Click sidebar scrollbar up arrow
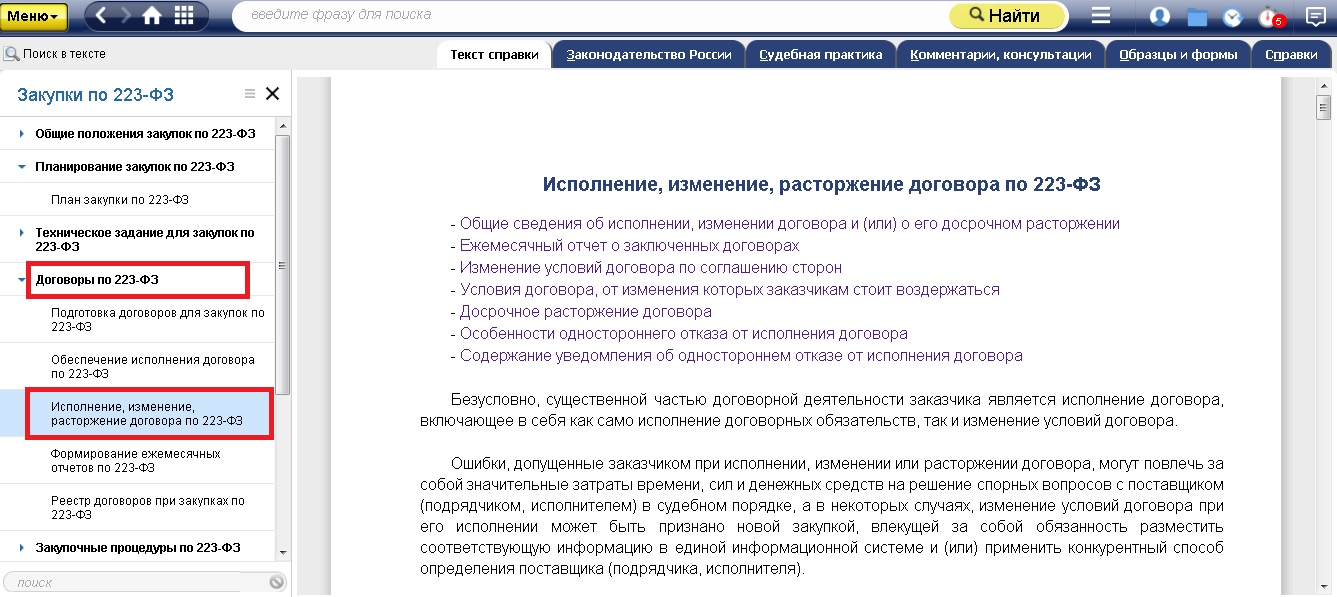This screenshot has height=597, width=1337. [x=283, y=125]
